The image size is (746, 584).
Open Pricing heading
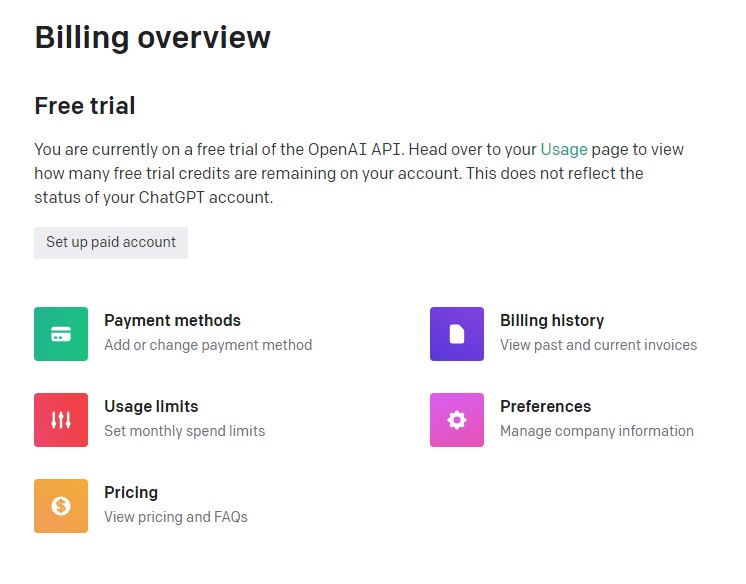point(131,493)
